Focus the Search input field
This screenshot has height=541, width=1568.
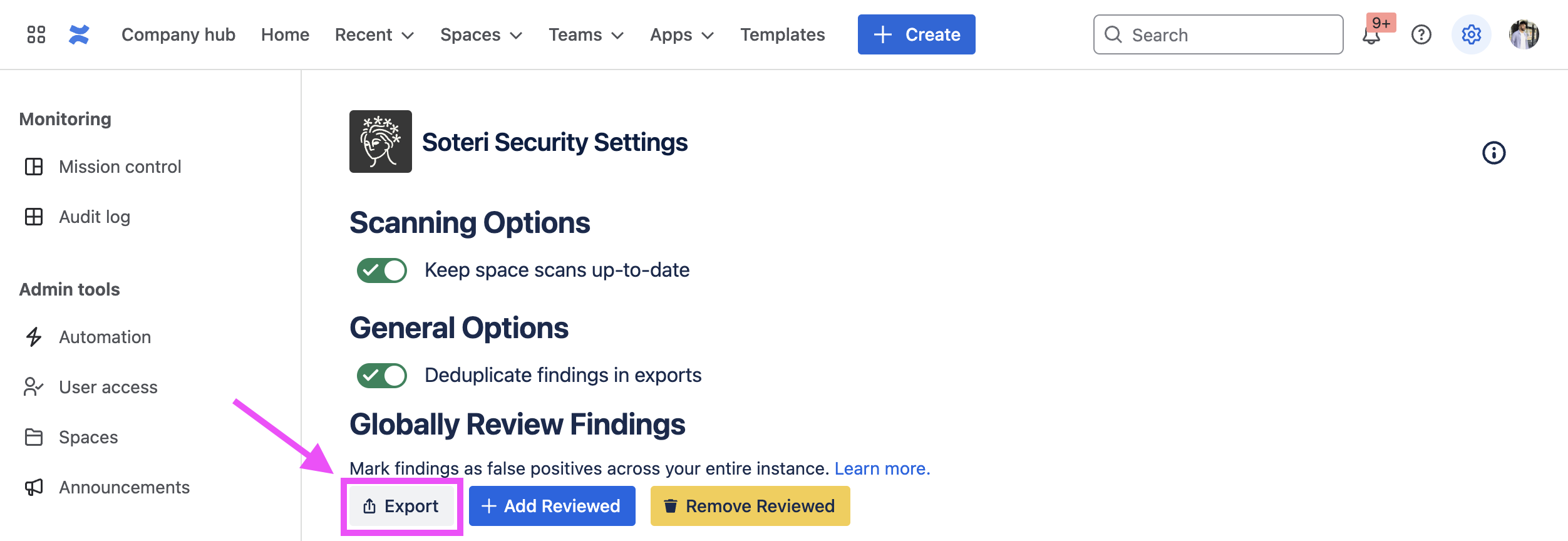pos(1219,34)
